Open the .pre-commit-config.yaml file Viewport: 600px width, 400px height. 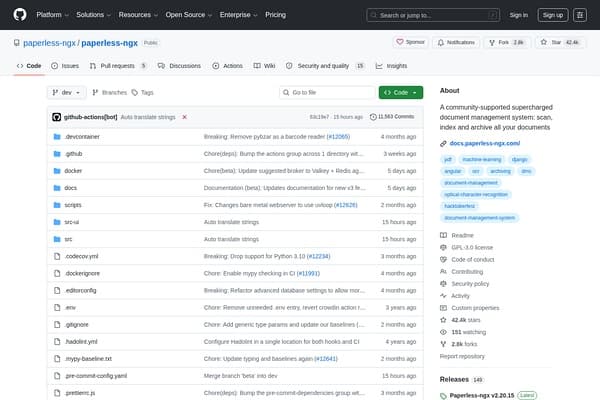pos(96,376)
